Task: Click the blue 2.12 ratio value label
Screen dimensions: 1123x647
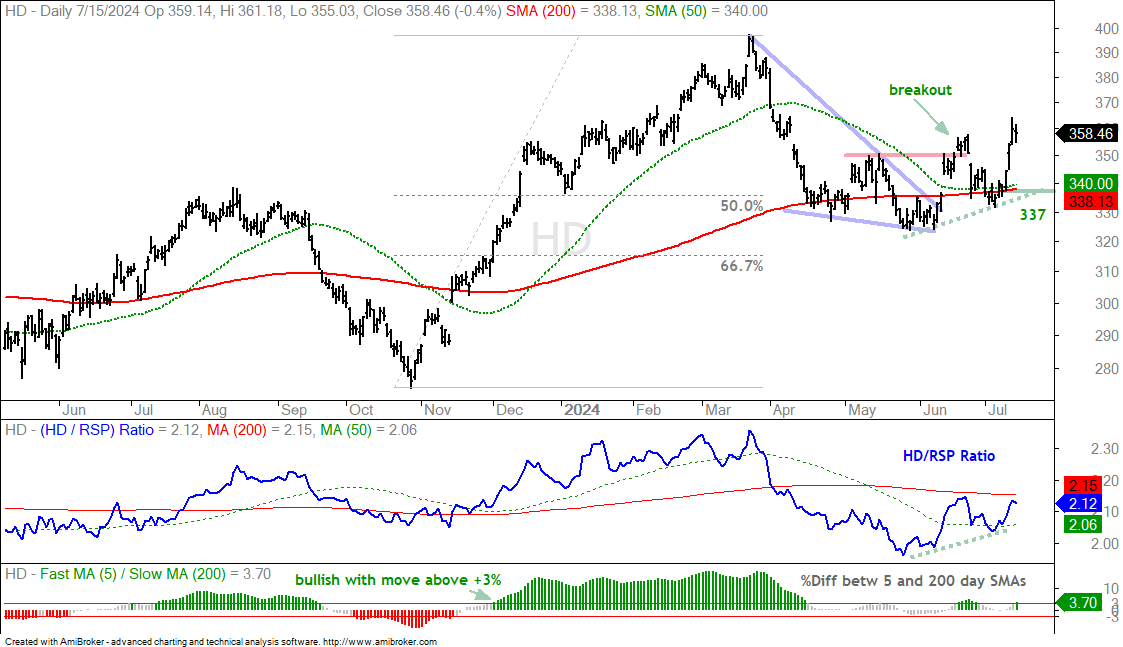Action: tap(1081, 504)
